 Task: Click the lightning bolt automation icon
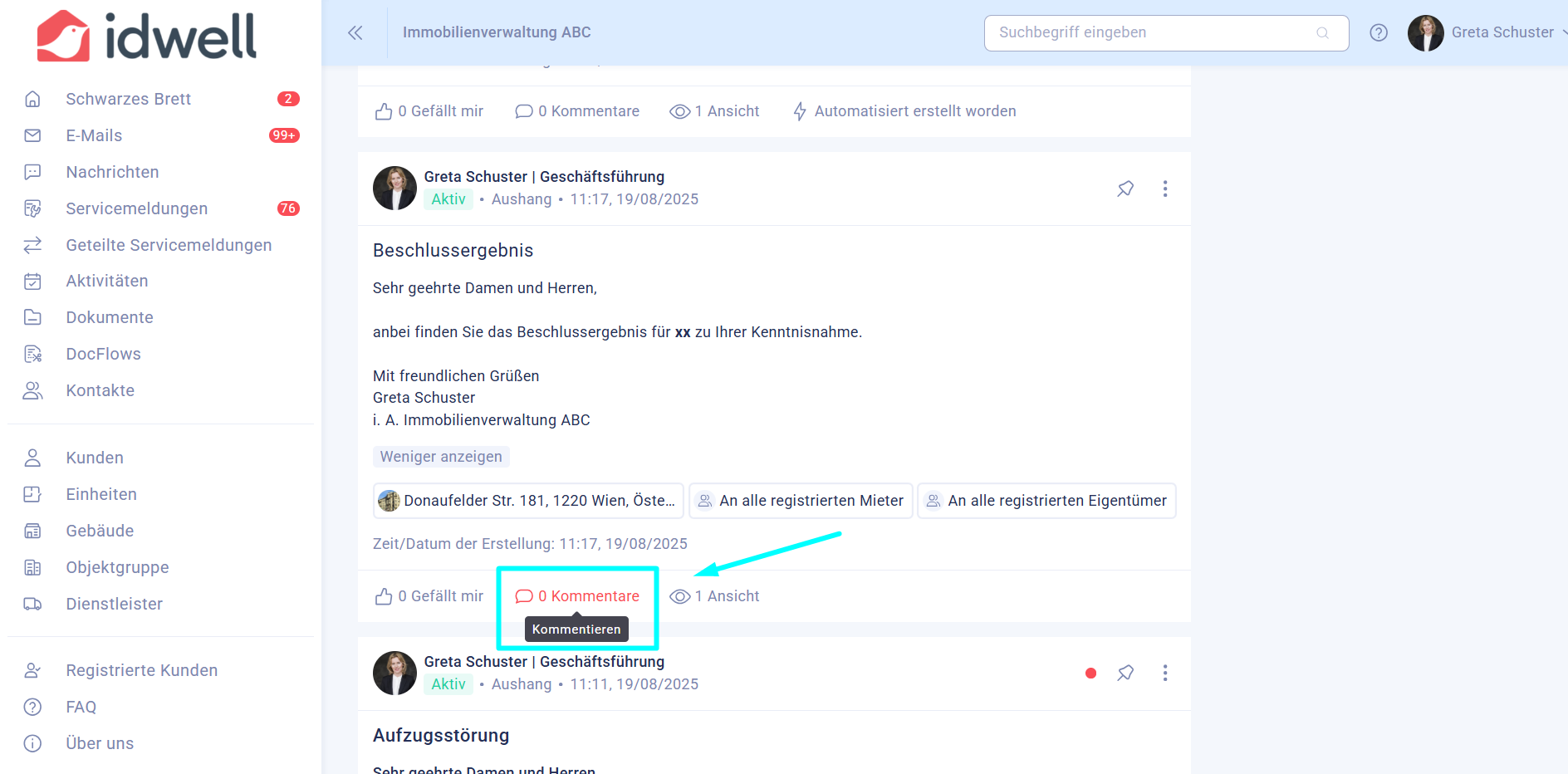[800, 111]
